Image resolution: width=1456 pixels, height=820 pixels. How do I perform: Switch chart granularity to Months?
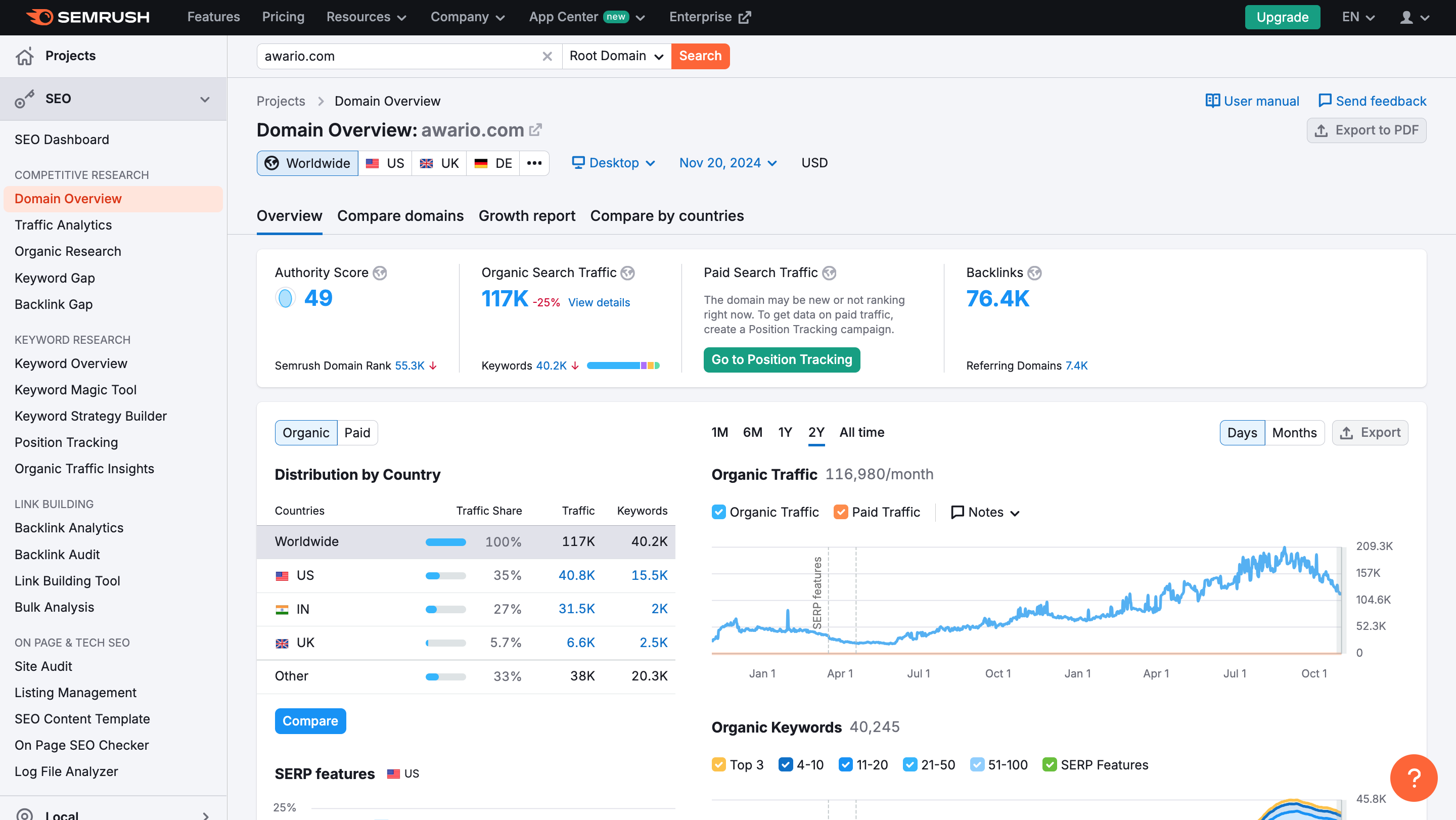pos(1294,433)
